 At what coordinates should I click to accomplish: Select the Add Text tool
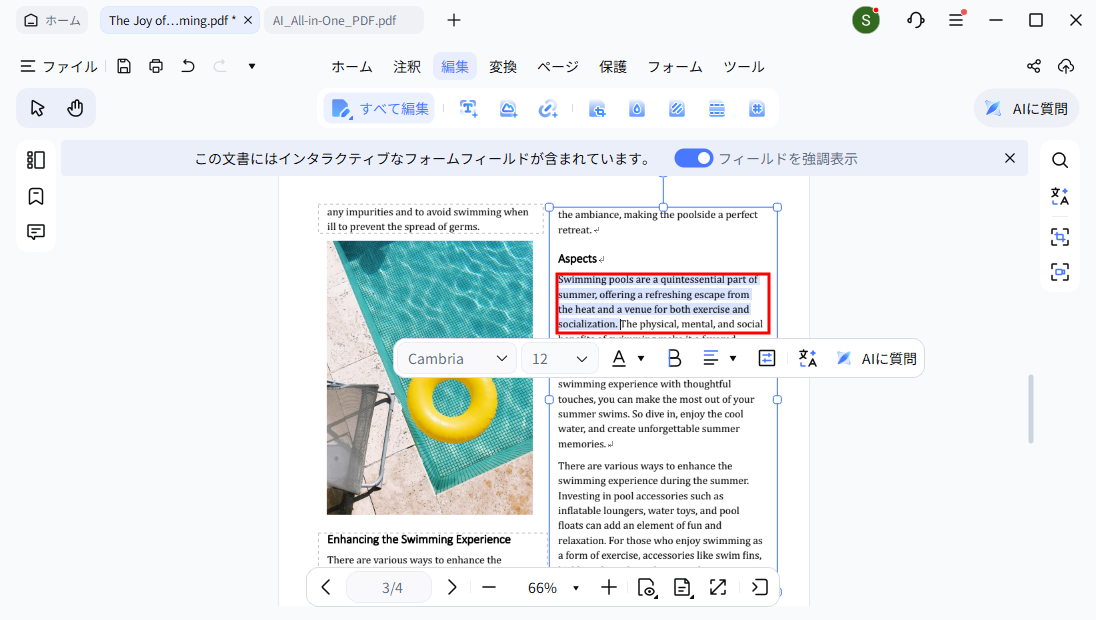[468, 108]
